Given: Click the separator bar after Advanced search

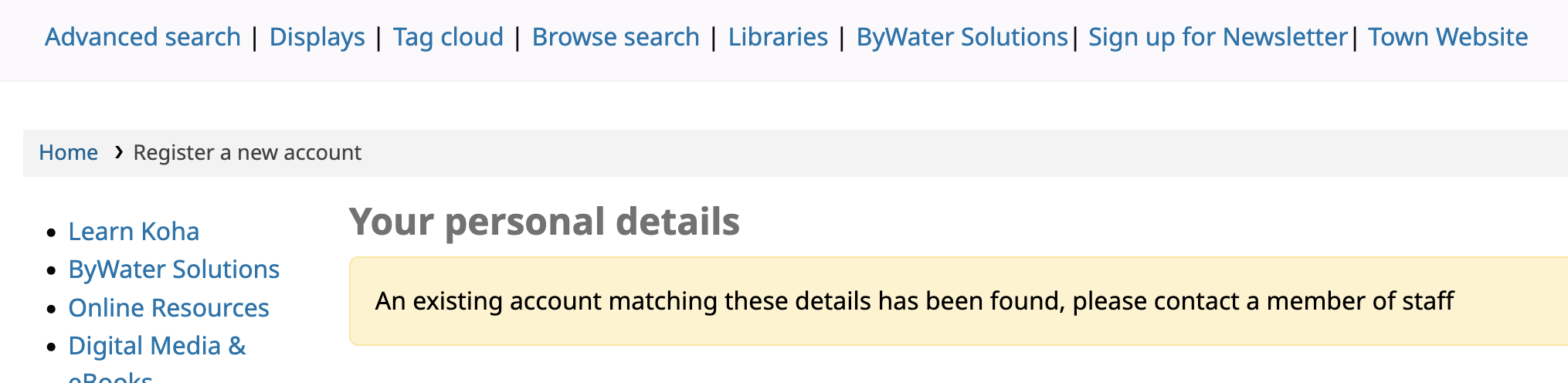Looking at the screenshot, I should tap(255, 38).
